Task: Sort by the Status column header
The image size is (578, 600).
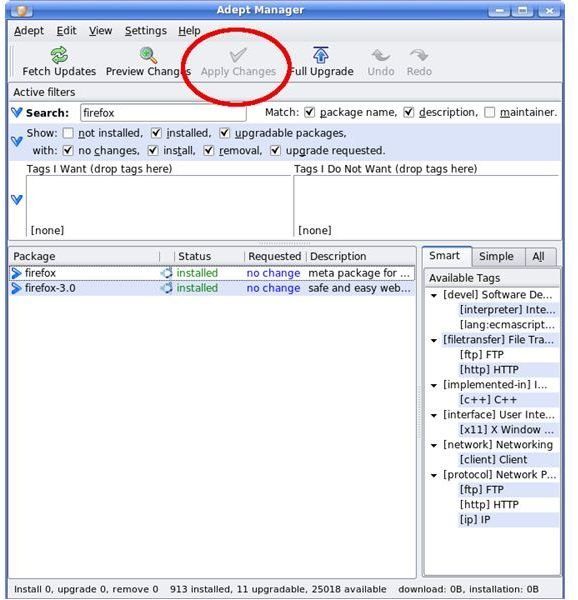Action: click(209, 256)
